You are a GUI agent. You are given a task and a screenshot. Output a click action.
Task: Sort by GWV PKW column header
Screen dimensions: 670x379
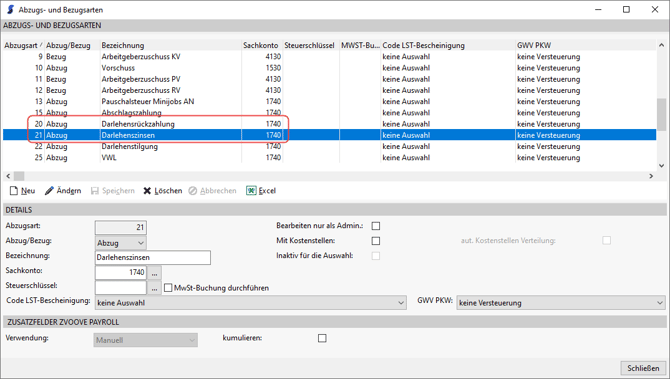pos(585,45)
